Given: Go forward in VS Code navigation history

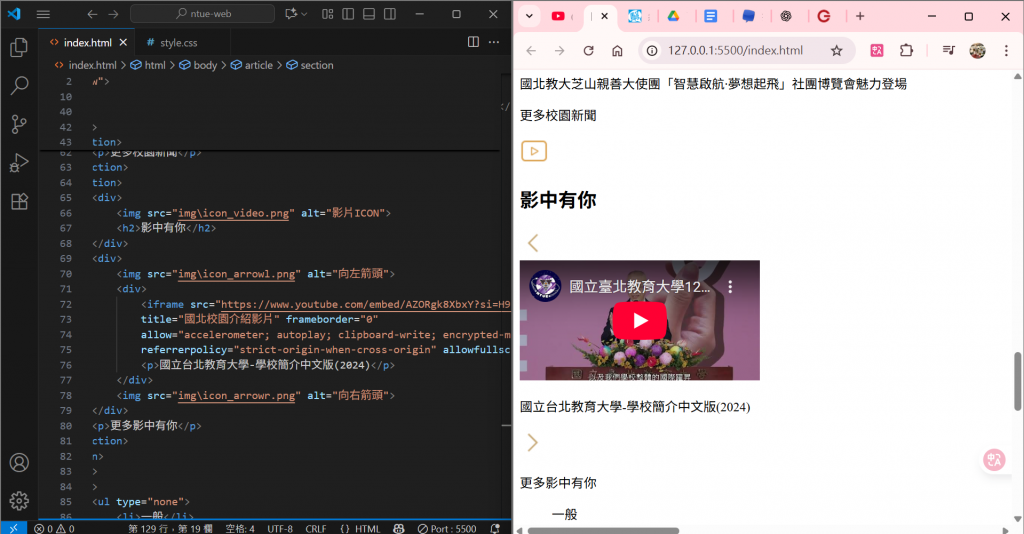Looking at the screenshot, I should (x=113, y=14).
